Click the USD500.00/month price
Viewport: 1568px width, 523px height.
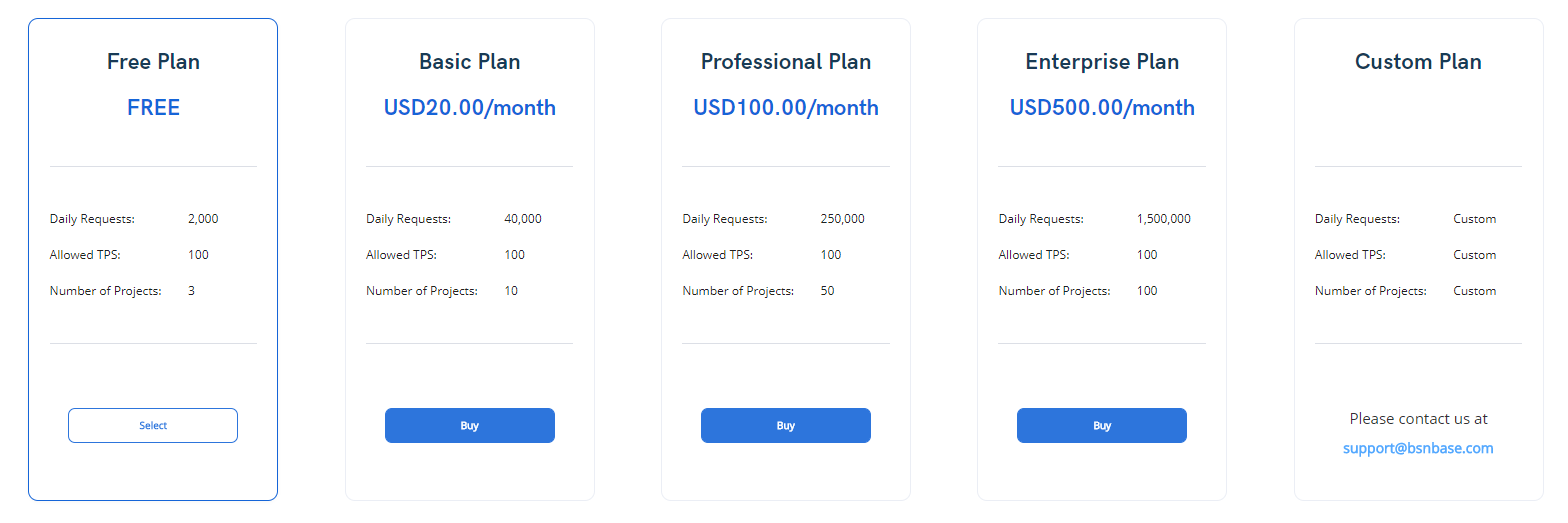1102,107
